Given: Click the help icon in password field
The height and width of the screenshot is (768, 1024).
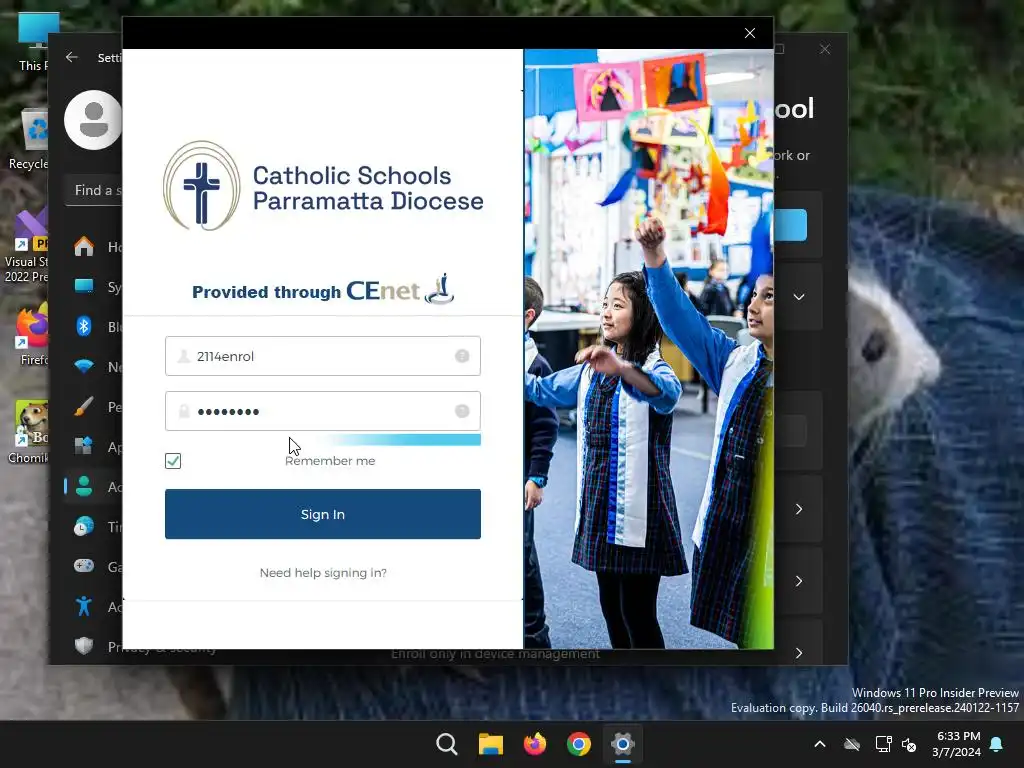Looking at the screenshot, I should [x=462, y=411].
